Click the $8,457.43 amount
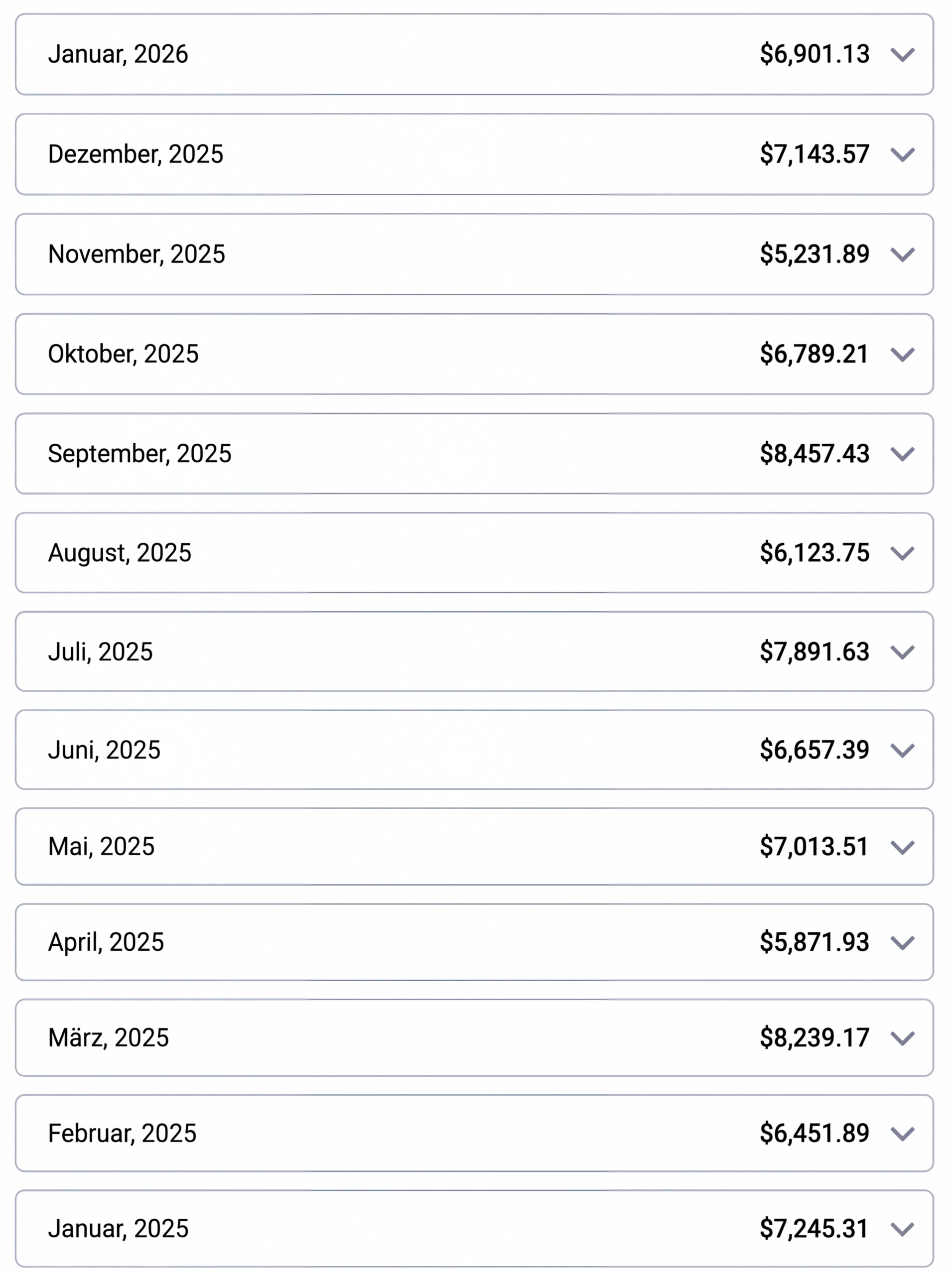 click(x=814, y=453)
